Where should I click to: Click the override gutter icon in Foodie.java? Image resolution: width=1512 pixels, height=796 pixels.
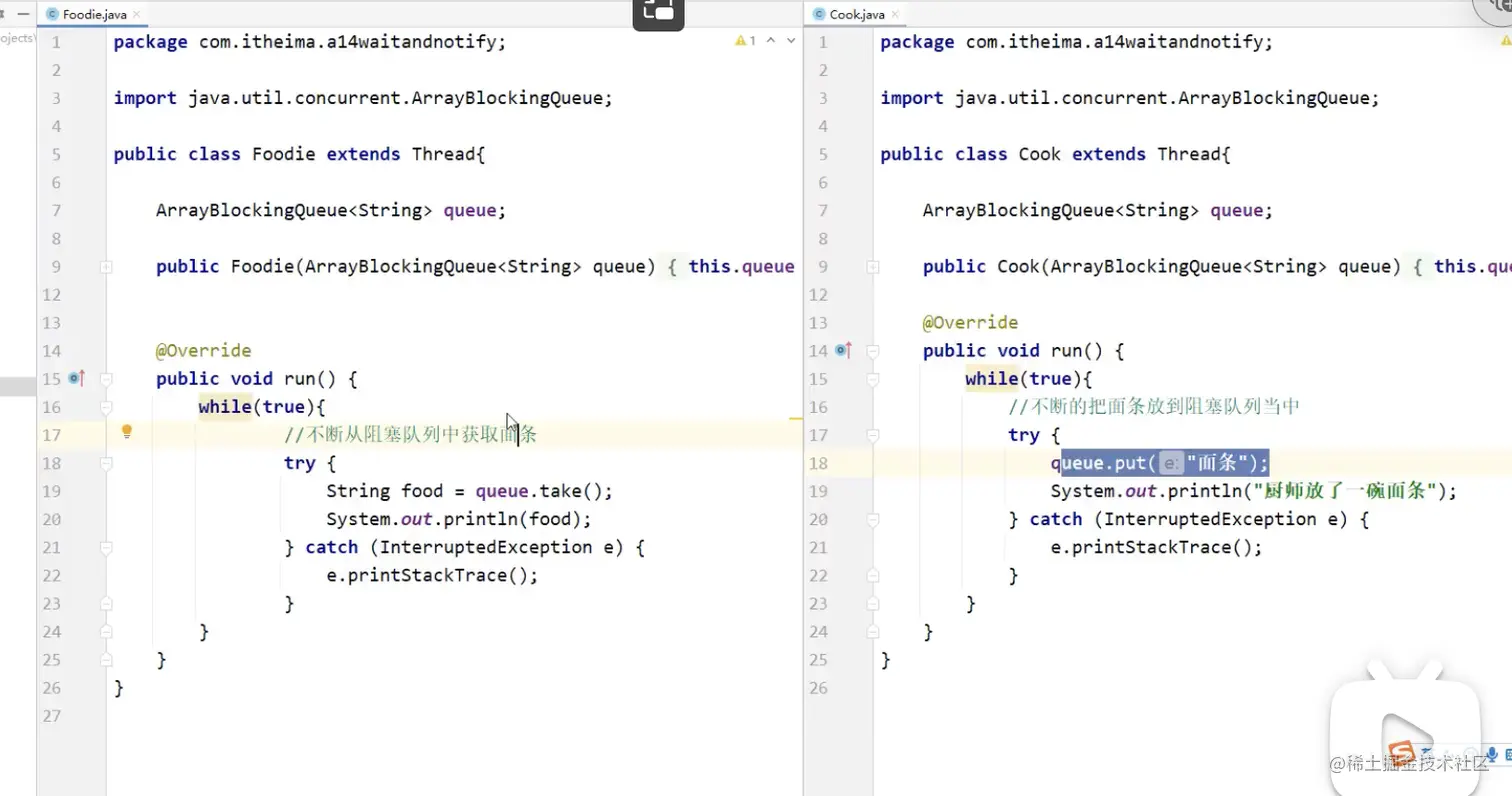click(77, 378)
